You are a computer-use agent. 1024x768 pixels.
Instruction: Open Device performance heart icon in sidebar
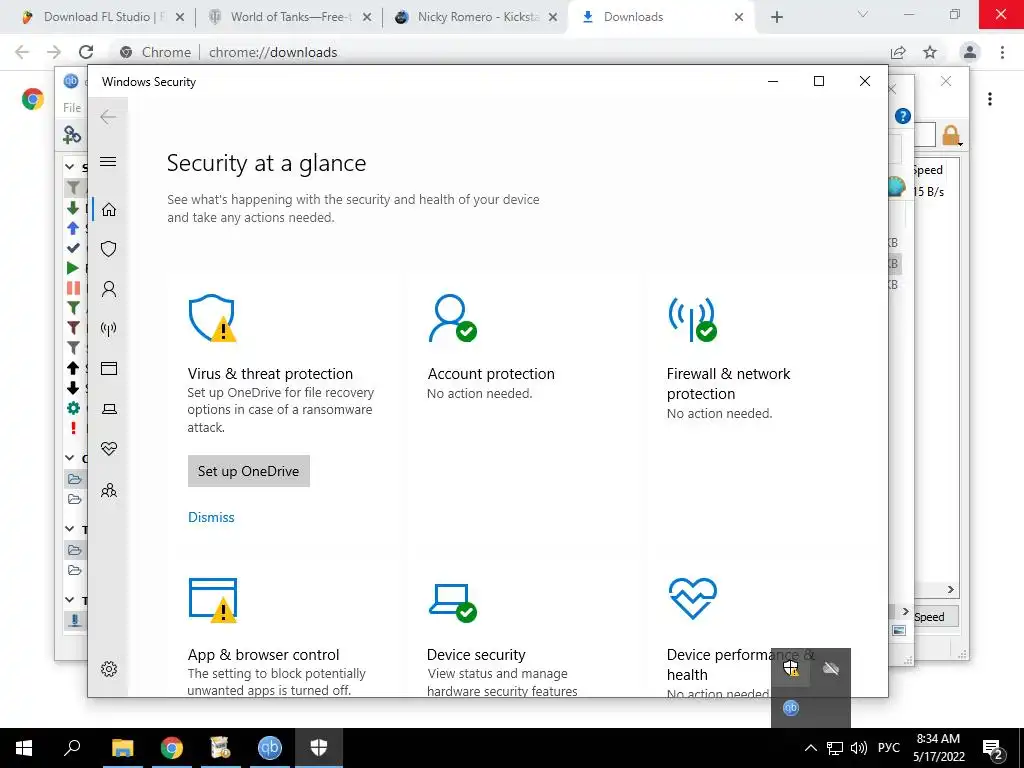coord(108,449)
